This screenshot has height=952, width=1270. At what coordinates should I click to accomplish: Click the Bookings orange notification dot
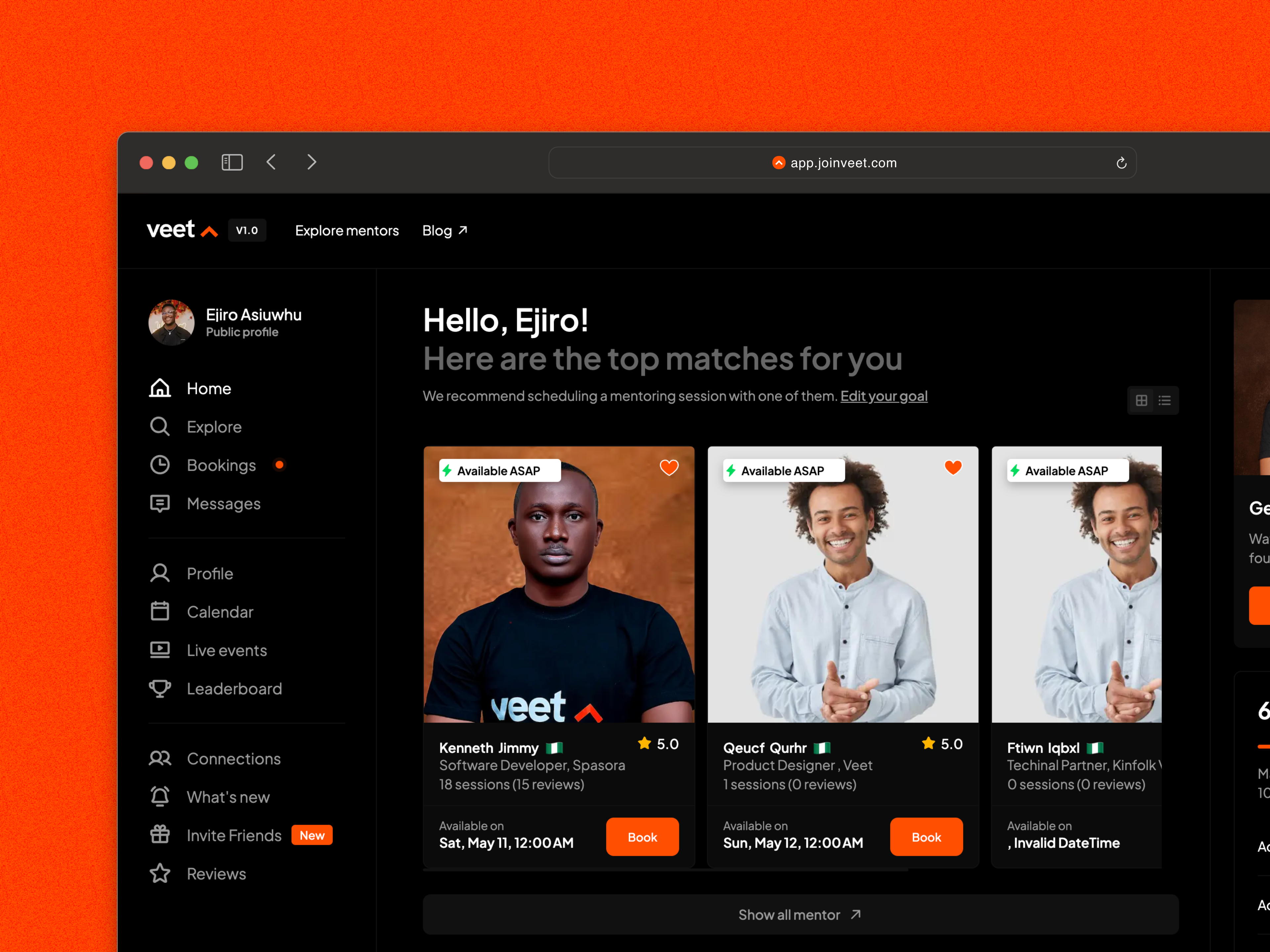tap(279, 465)
